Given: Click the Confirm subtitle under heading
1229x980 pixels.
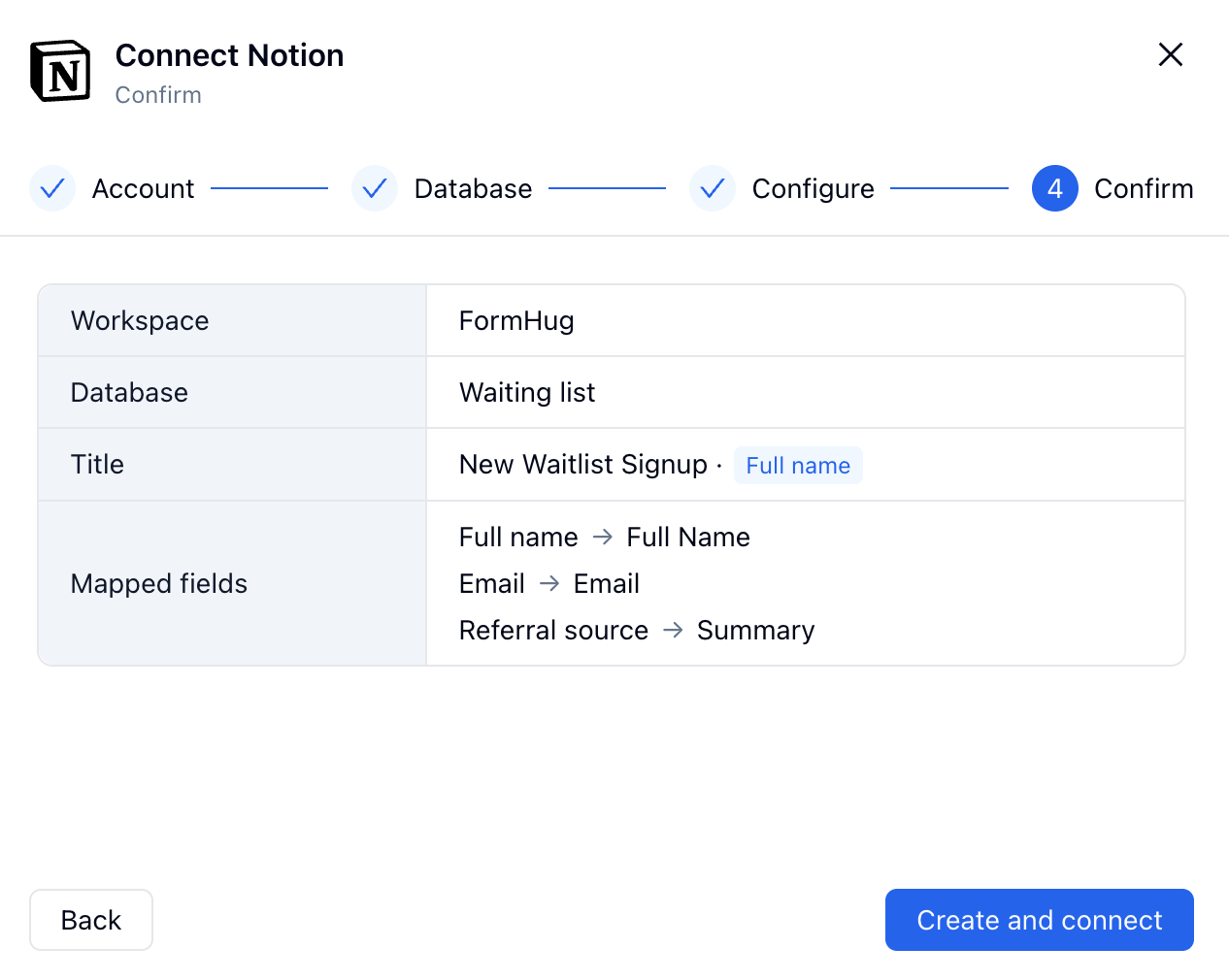Looking at the screenshot, I should pyautogui.click(x=158, y=95).
